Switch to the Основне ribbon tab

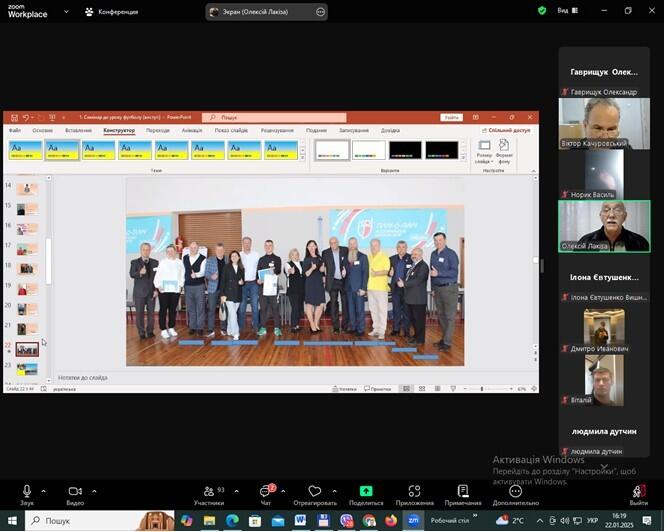(42, 130)
